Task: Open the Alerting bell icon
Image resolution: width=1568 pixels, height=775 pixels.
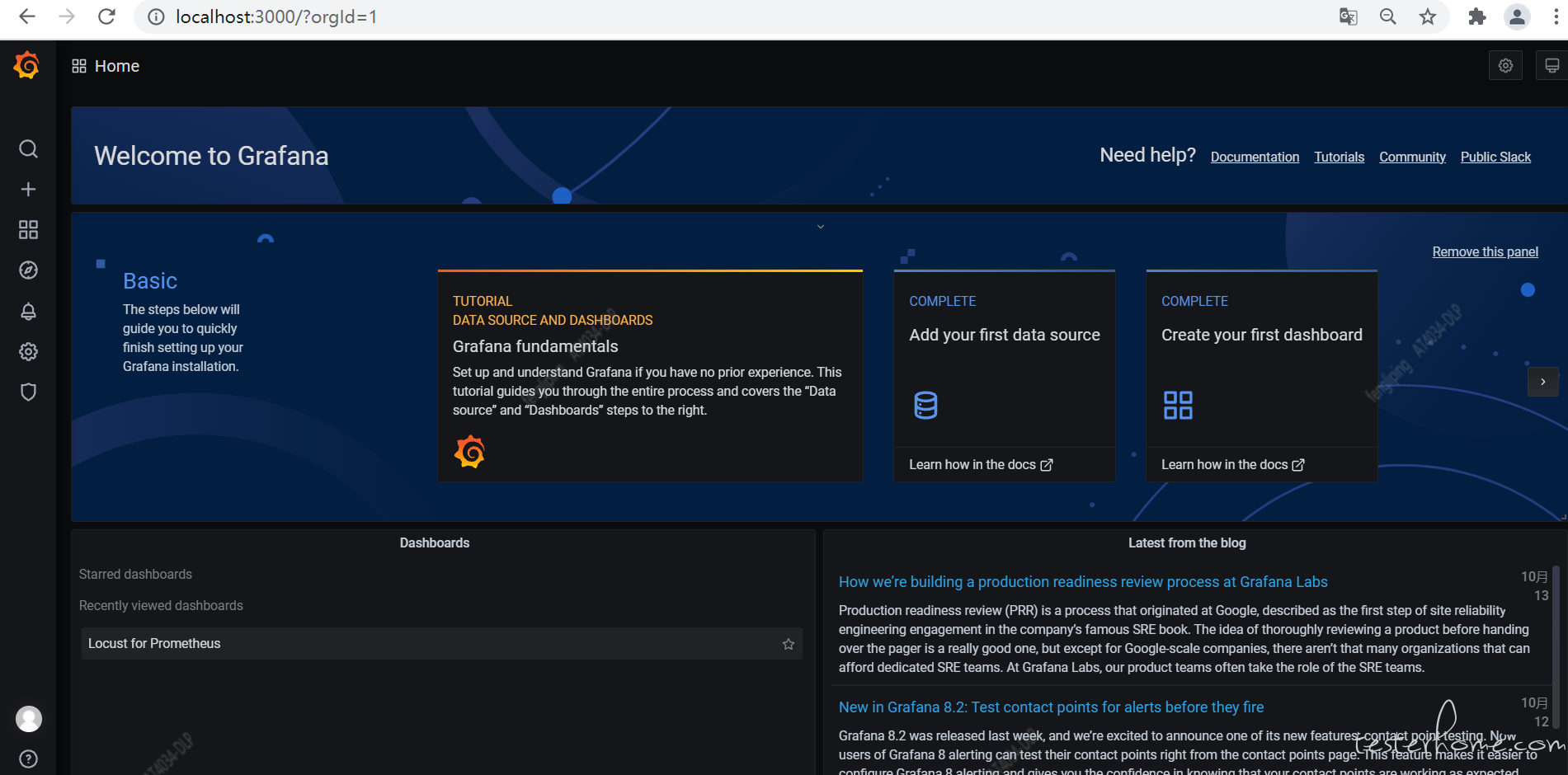Action: [28, 311]
